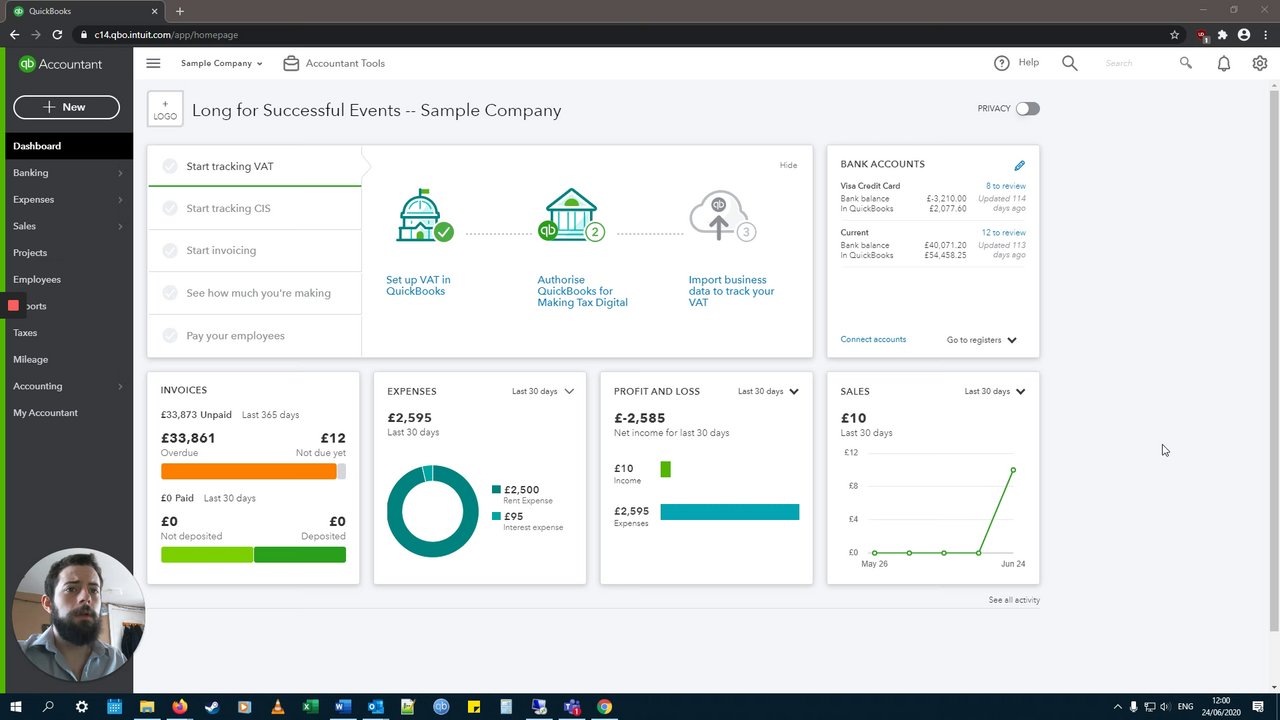Open the 12 to review link
The image size is (1280, 720).
tap(1003, 233)
